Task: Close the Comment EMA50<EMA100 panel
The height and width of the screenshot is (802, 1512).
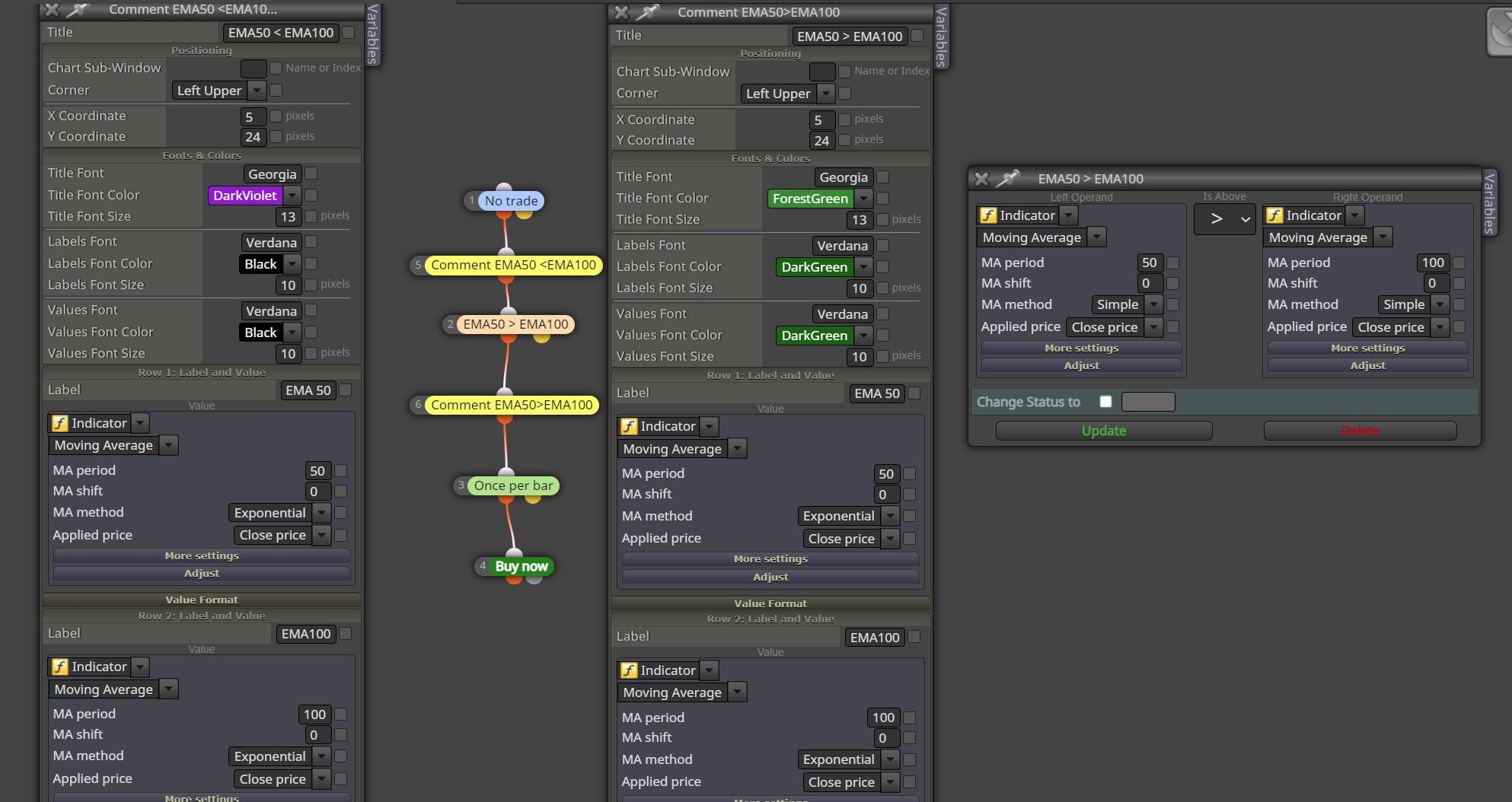Action: point(52,10)
